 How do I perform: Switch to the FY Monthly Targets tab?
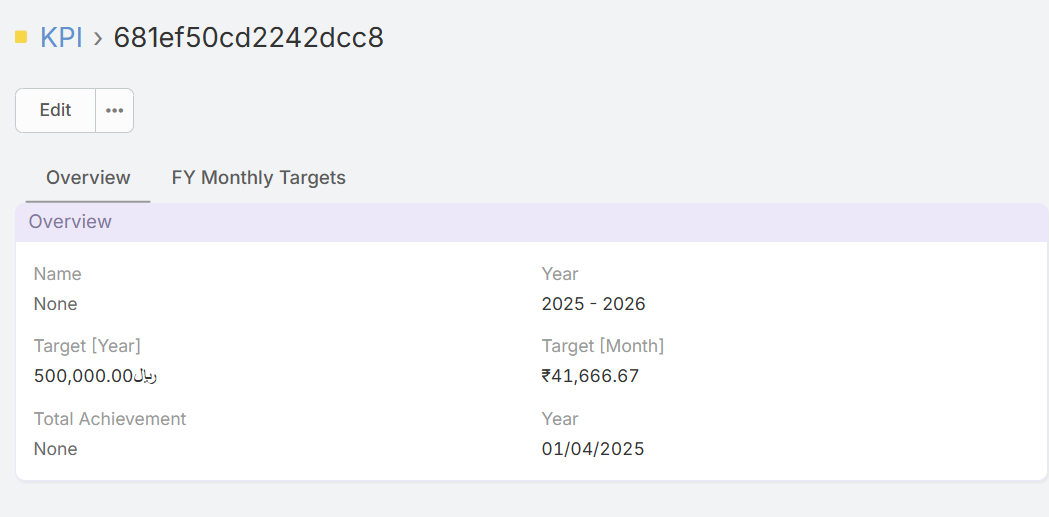point(258,178)
